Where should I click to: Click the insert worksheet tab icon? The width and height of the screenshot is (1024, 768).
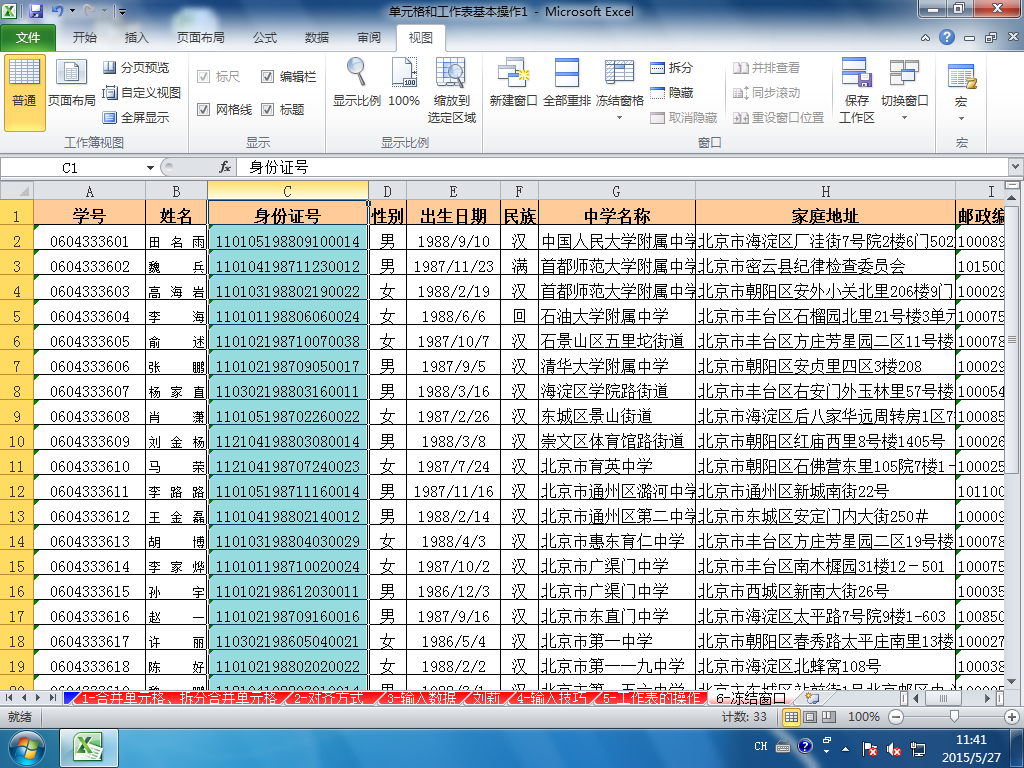pyautogui.click(x=812, y=697)
